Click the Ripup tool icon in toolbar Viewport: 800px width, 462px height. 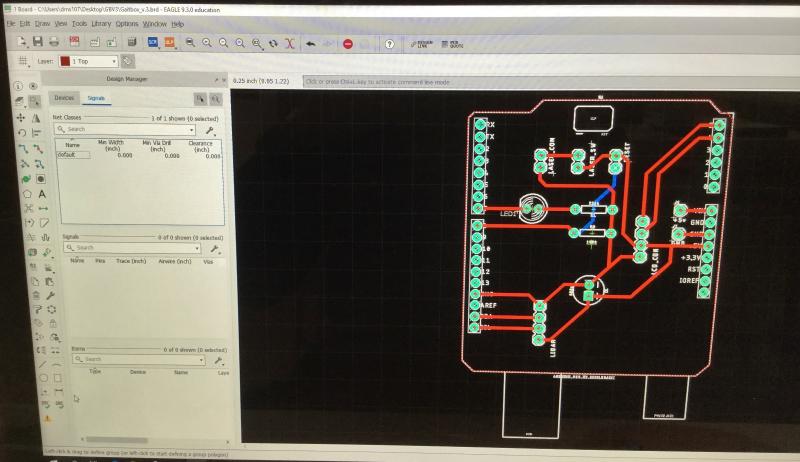point(289,44)
